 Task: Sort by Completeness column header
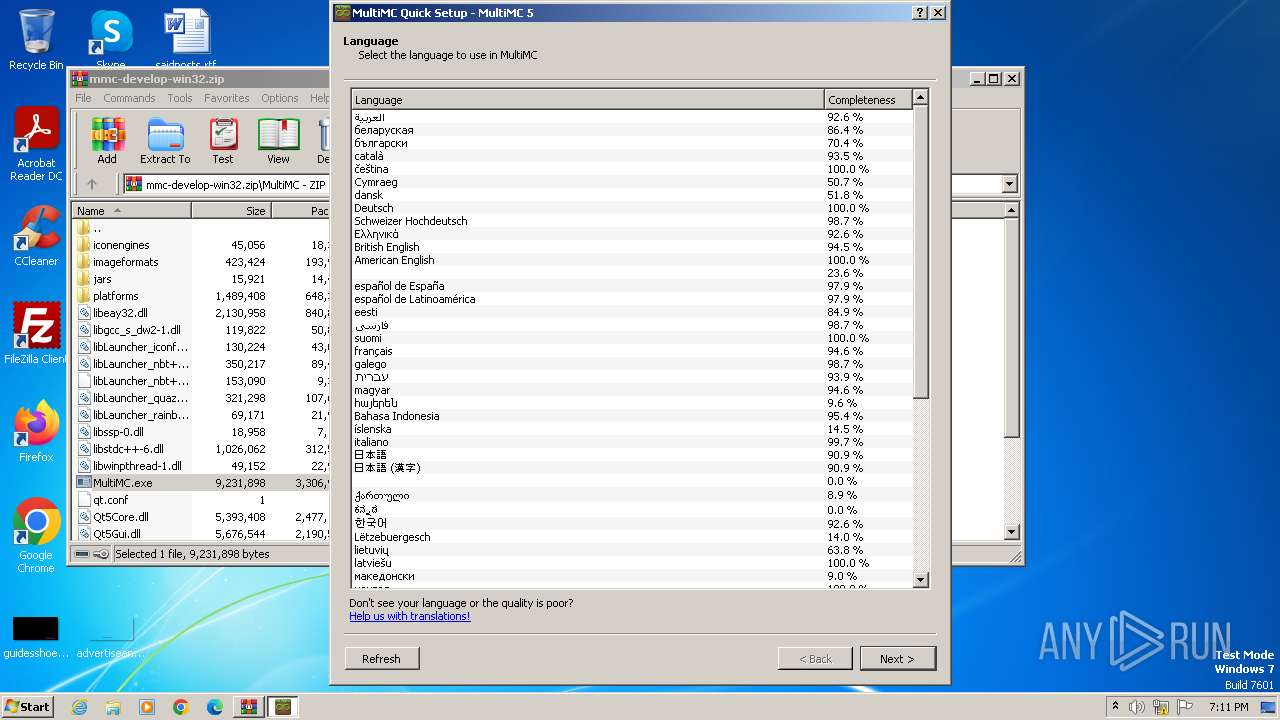868,100
